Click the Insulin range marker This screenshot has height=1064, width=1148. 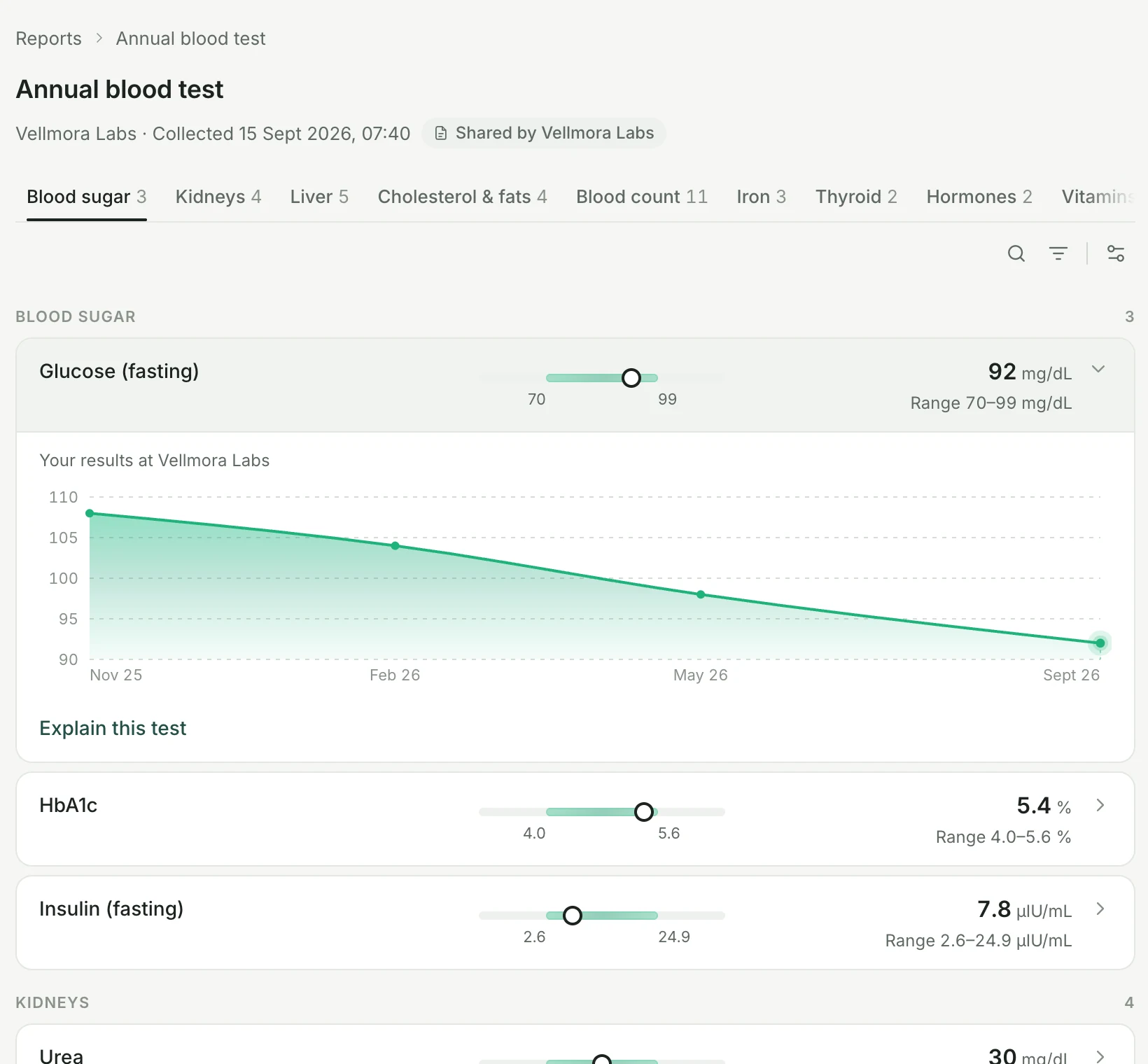(x=573, y=916)
